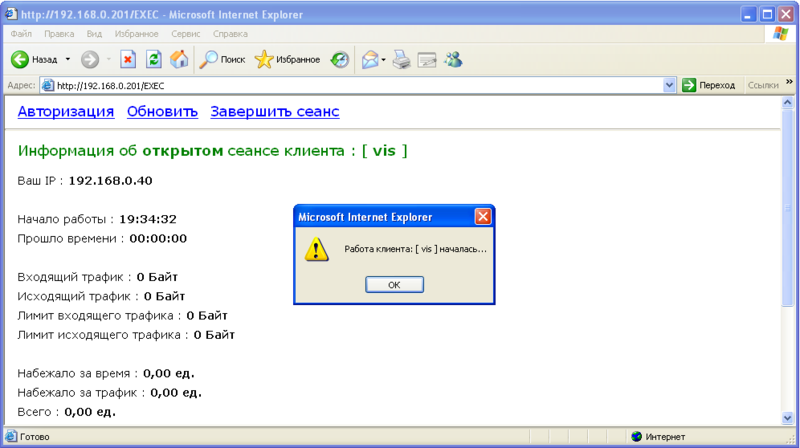
Task: Open the Файл menu
Action: [21, 34]
